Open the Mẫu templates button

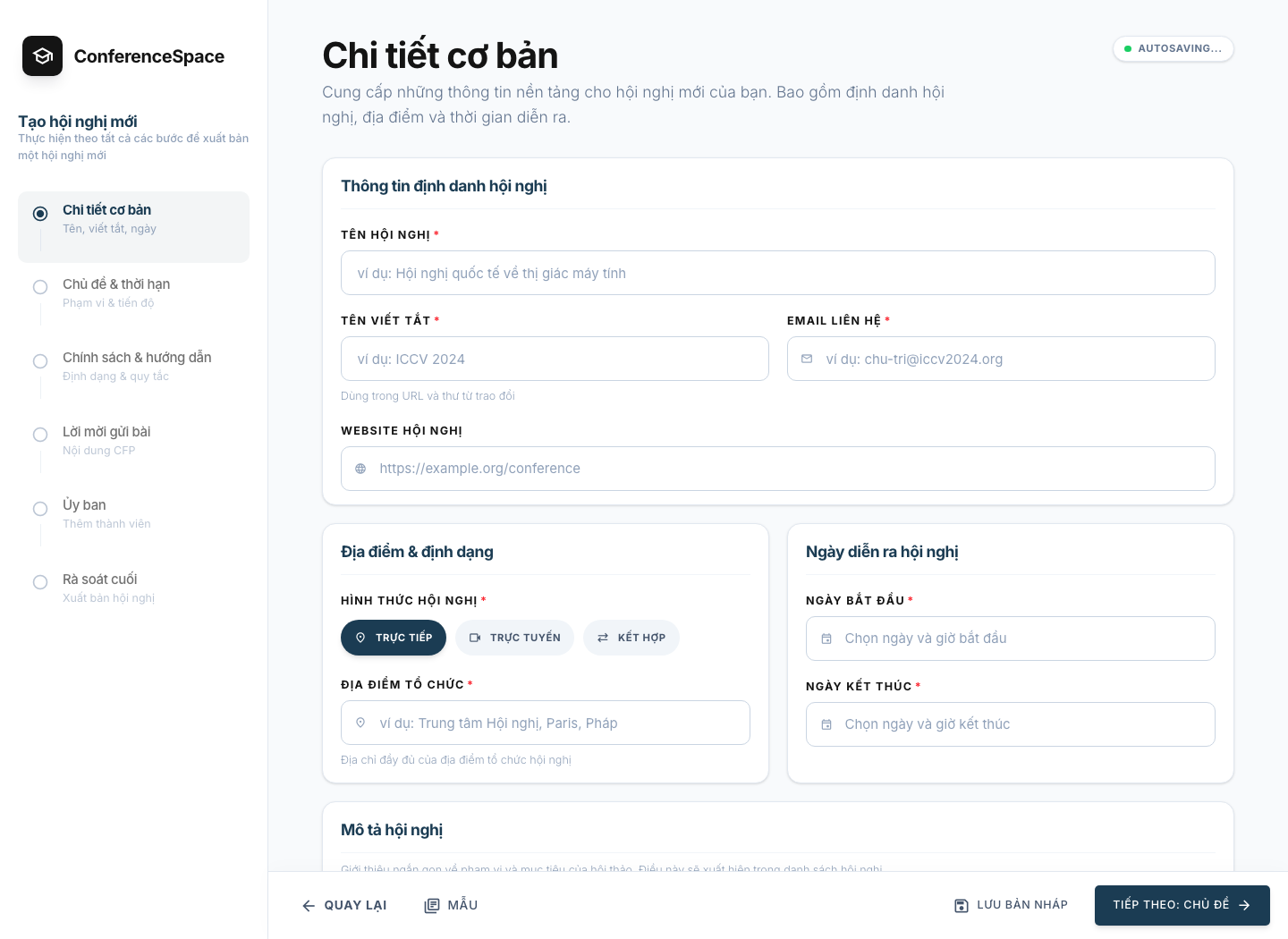(451, 905)
